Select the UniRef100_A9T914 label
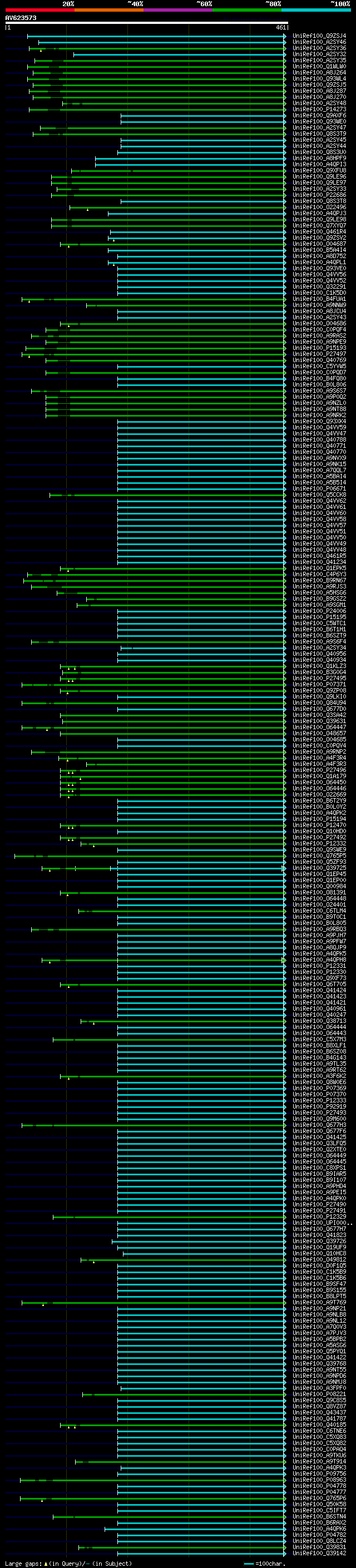The width and height of the screenshot is (356, 1568). pos(319,1461)
